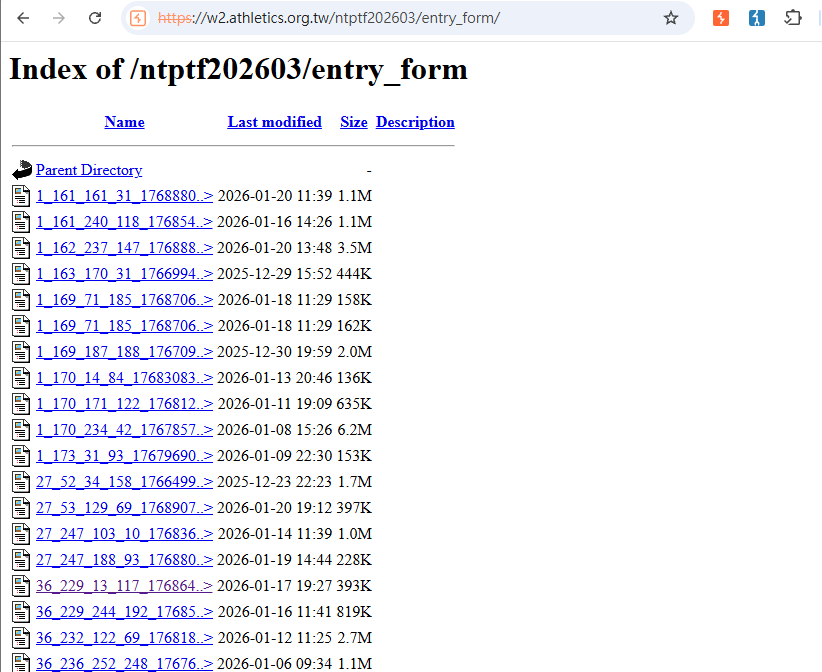Click the file icon beside 36_232_122_69_176818
The width and height of the screenshot is (822, 672).
pos(21,638)
